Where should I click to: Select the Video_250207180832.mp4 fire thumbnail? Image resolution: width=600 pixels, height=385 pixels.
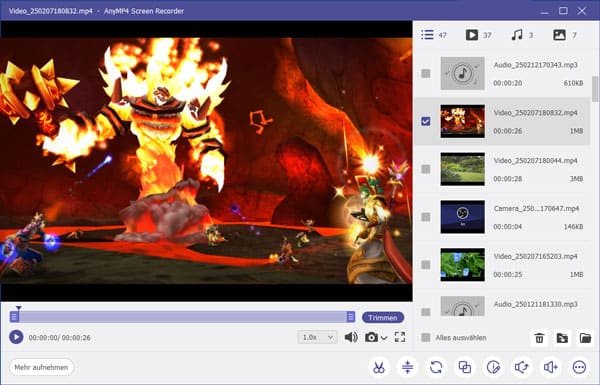point(462,121)
